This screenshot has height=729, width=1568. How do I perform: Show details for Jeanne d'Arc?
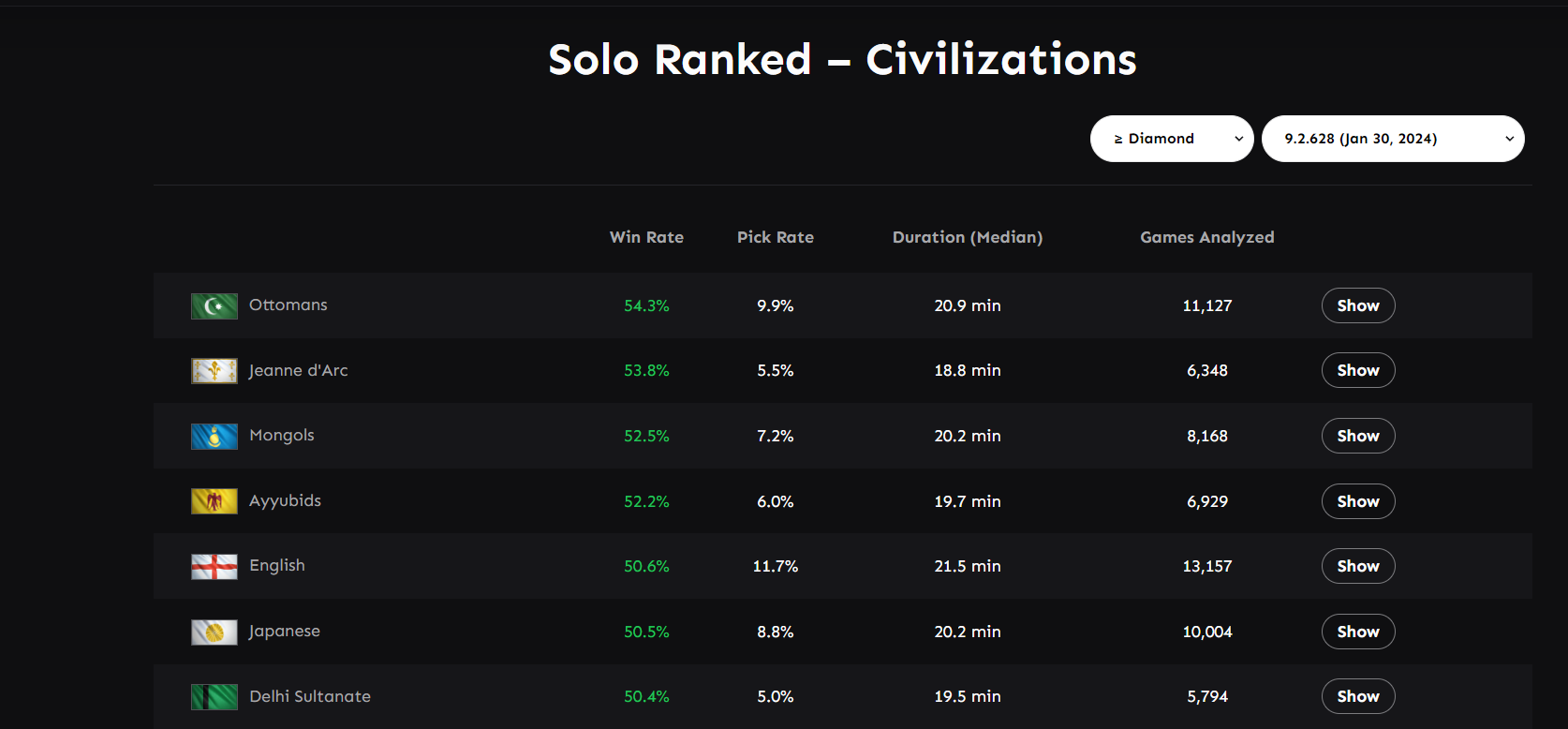[x=1358, y=370]
